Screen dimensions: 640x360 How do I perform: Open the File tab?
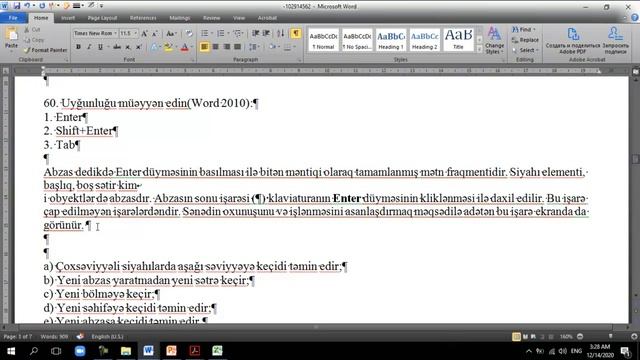tap(13, 18)
